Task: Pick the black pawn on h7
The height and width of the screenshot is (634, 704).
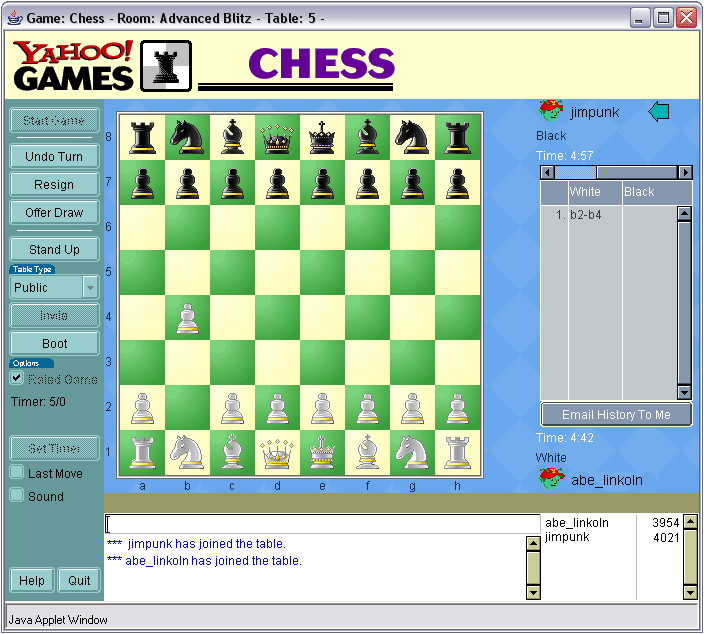Action: tap(457, 183)
